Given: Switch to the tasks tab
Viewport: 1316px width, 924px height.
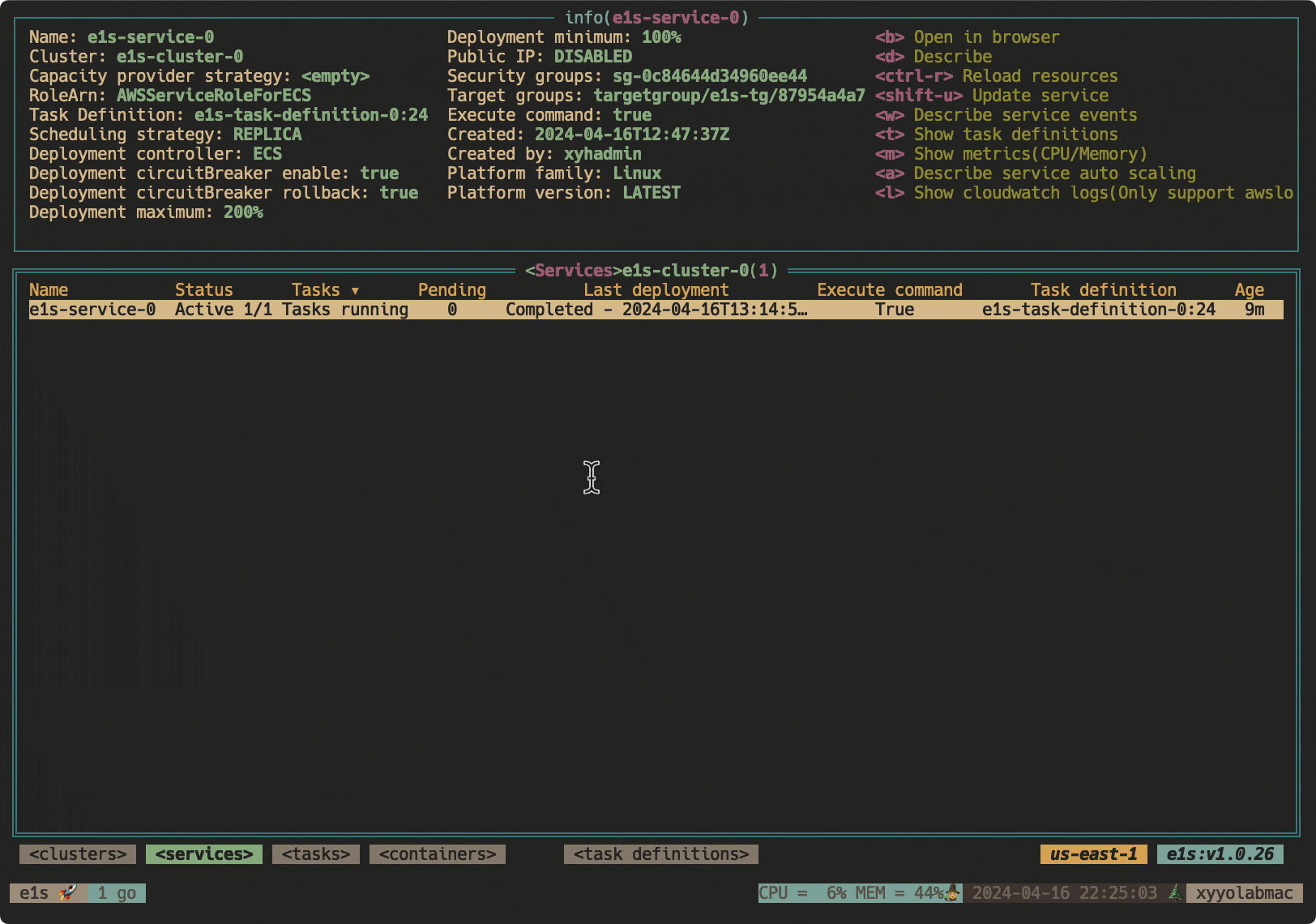Looking at the screenshot, I should click(x=316, y=854).
